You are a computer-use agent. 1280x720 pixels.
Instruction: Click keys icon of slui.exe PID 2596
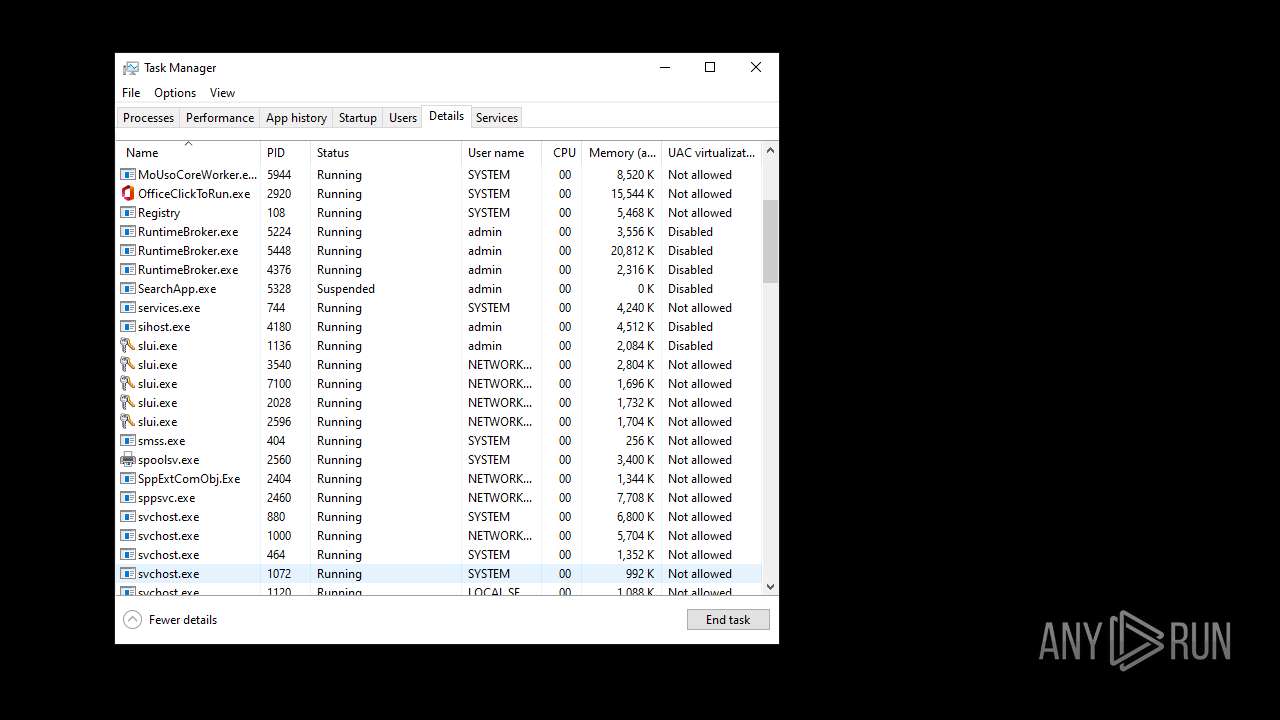pos(128,422)
